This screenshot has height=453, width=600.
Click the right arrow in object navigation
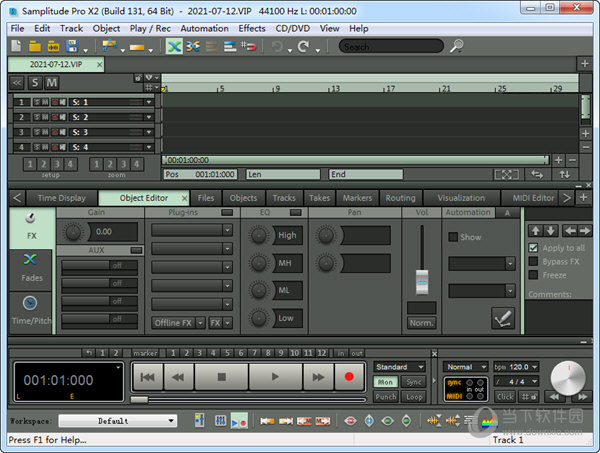pyautogui.click(x=585, y=231)
